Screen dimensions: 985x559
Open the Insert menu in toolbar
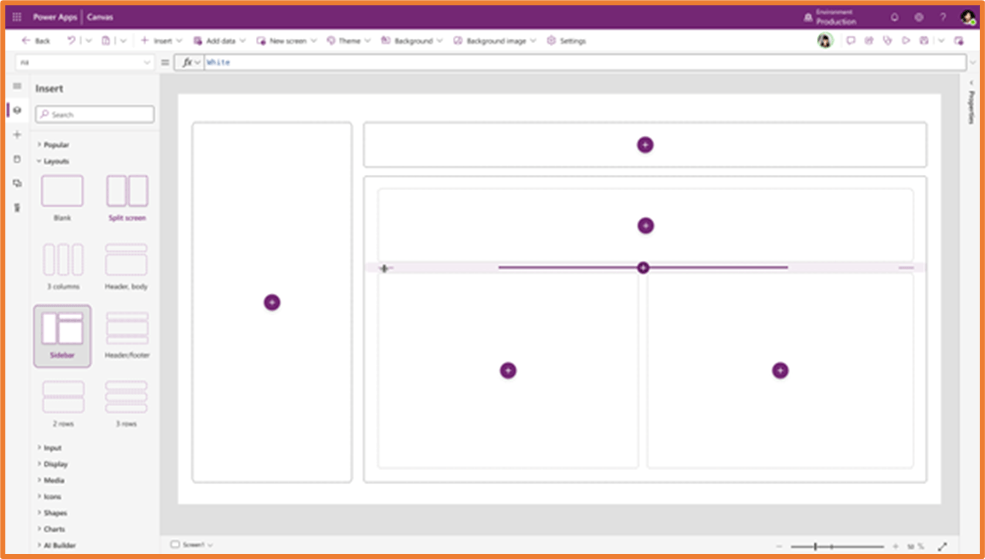pos(162,41)
